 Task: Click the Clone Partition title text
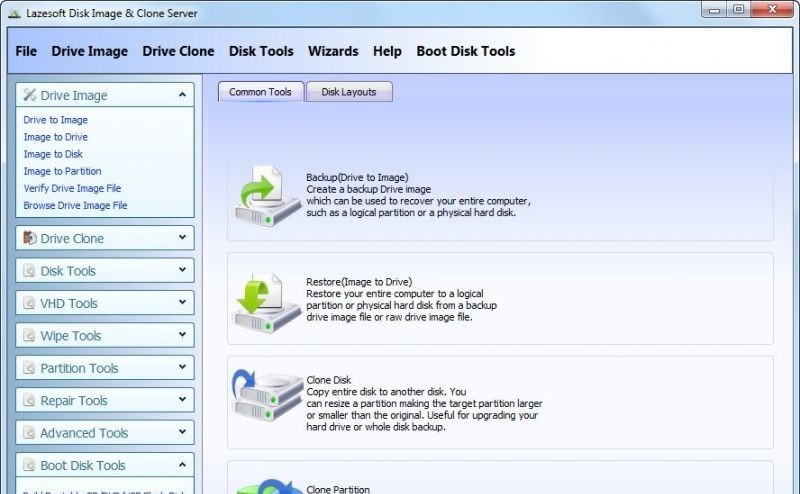(x=338, y=489)
